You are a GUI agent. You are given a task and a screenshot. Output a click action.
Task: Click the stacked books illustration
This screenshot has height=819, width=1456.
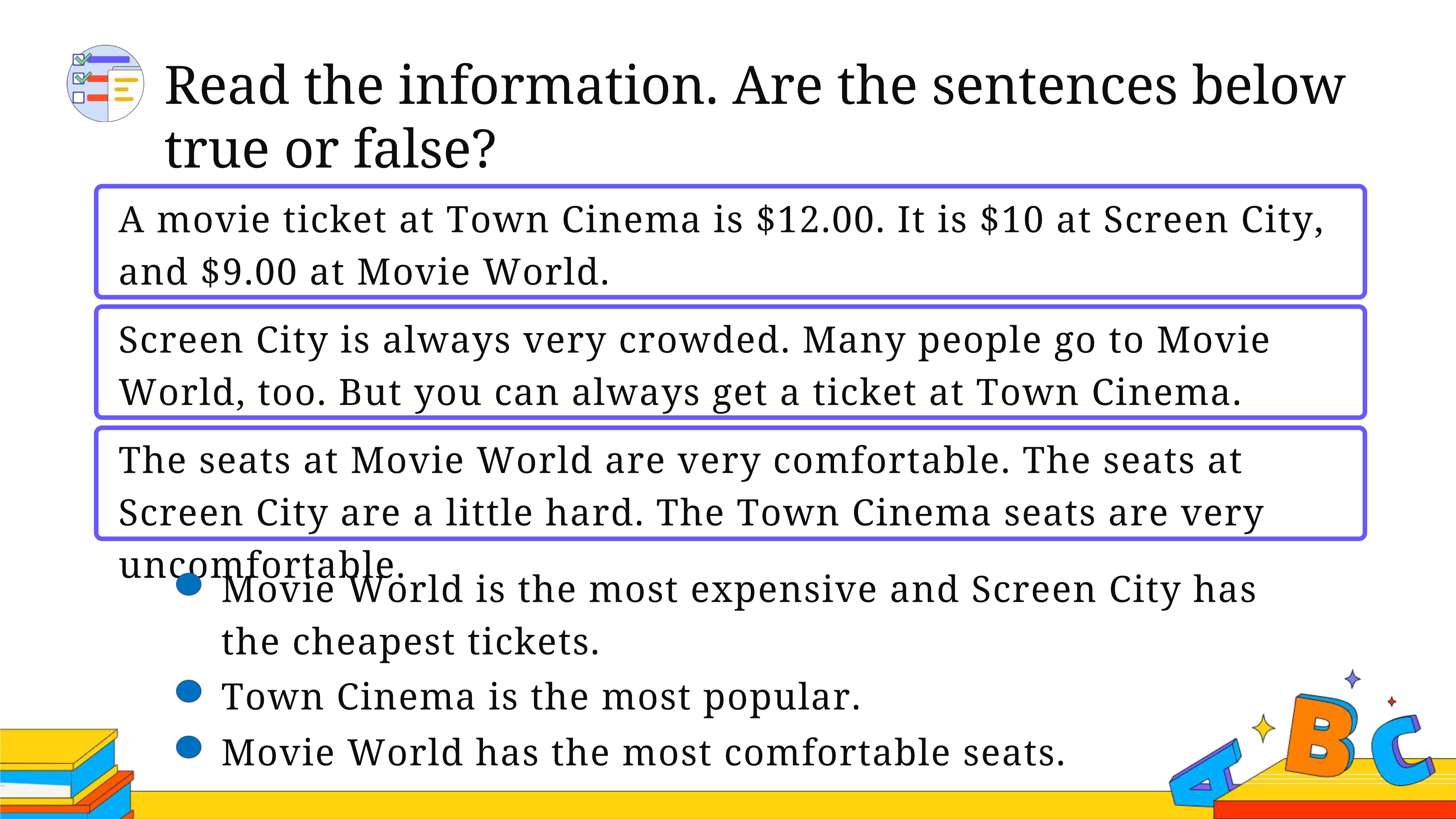coord(67,774)
